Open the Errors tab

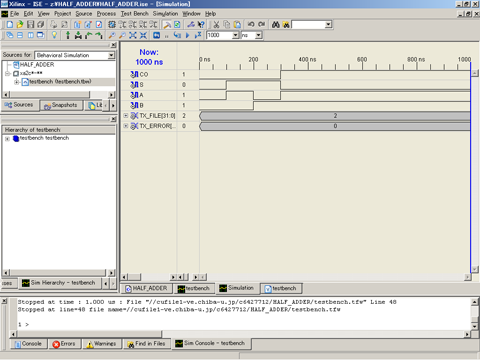[x=64, y=344]
